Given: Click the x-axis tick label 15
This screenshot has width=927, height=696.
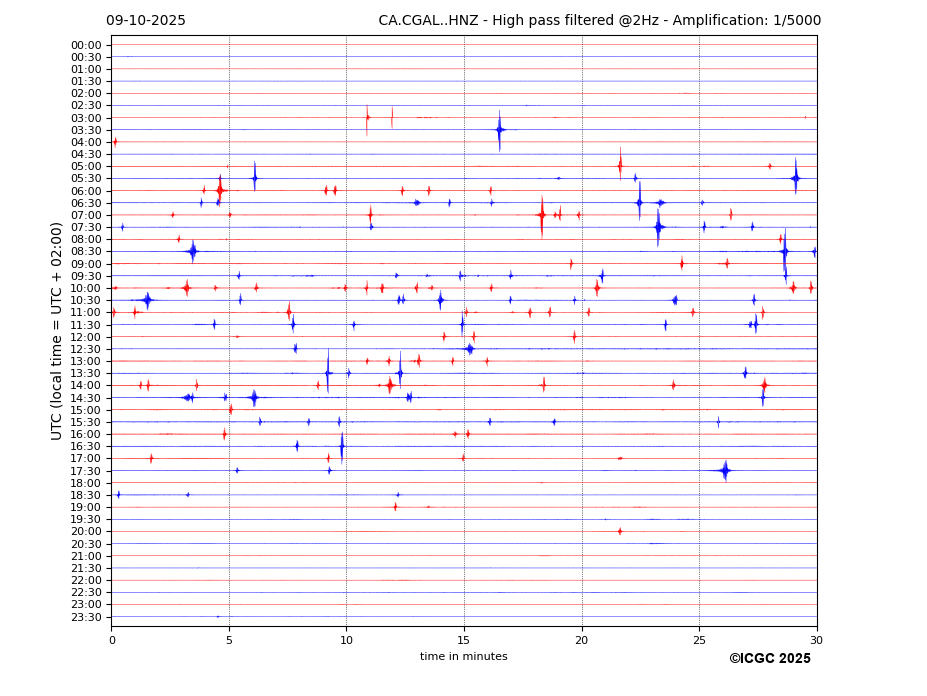Looking at the screenshot, I should pos(464,640).
